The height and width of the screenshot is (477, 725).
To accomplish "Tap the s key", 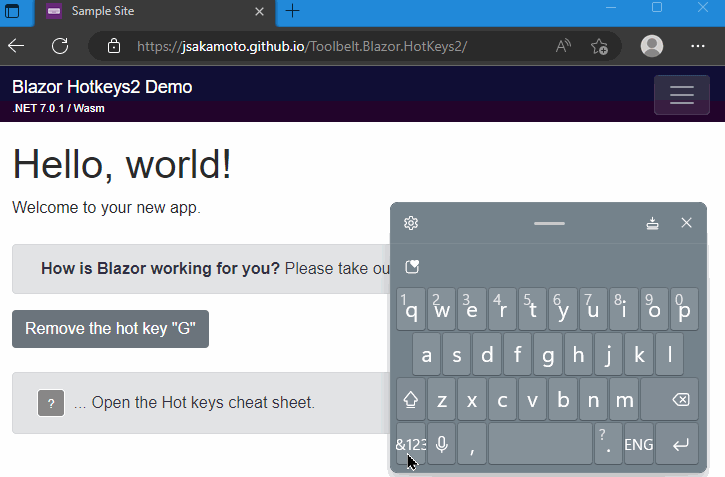I will [x=457, y=354].
